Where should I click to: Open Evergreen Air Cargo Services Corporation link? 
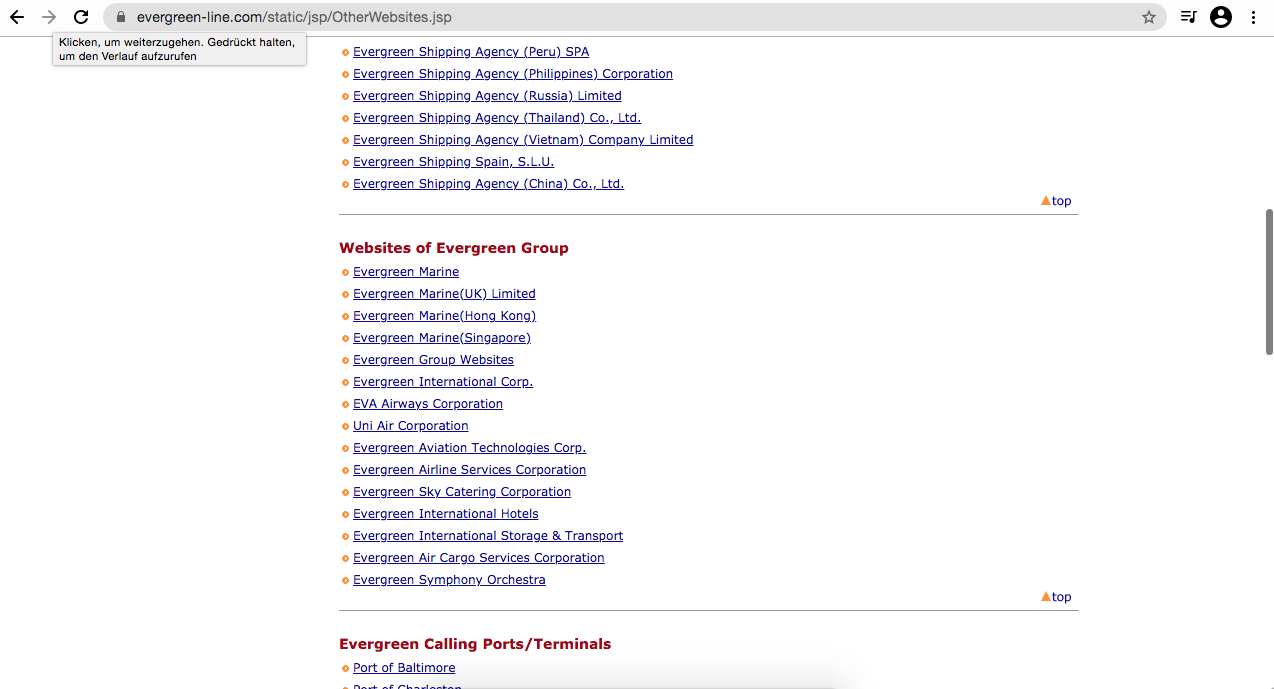tap(478, 558)
